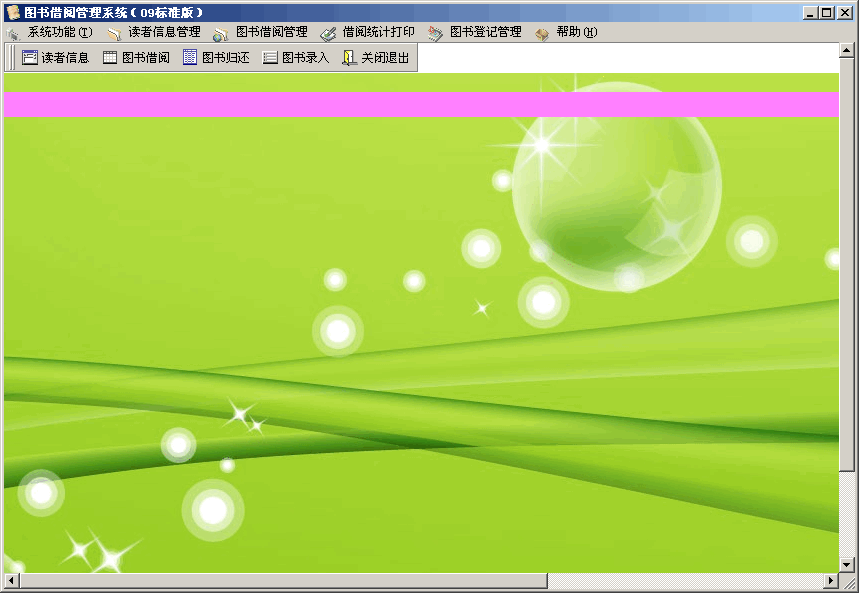859x593 pixels.
Task: Click the vertical scrollbar down arrow
Action: point(847,565)
